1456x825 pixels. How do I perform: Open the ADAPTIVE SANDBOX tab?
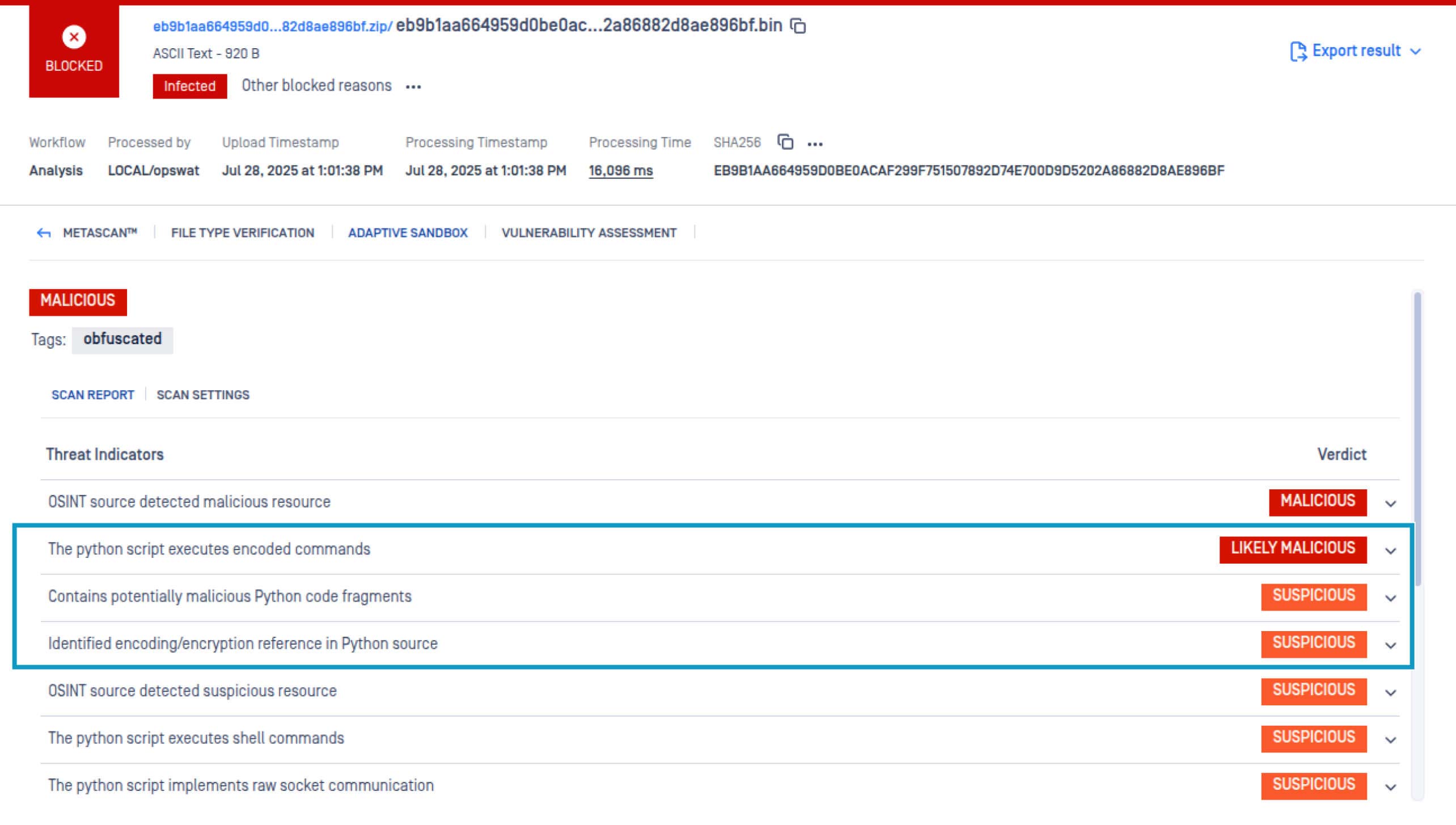click(x=408, y=232)
